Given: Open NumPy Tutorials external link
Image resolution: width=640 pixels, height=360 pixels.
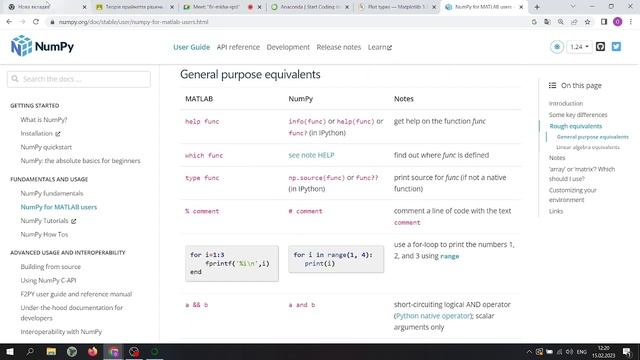Looking at the screenshot, I should tap(48, 221).
